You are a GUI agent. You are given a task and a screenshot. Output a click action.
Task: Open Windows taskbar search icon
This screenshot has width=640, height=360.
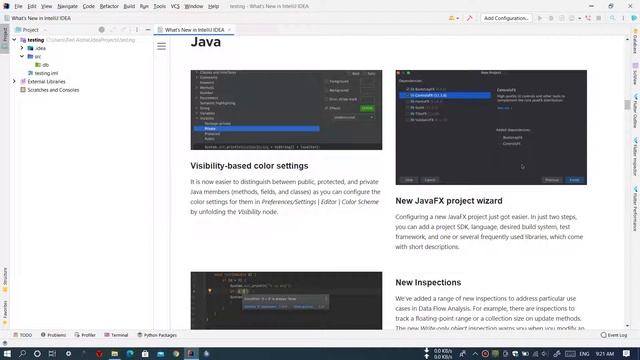[x=22, y=353]
